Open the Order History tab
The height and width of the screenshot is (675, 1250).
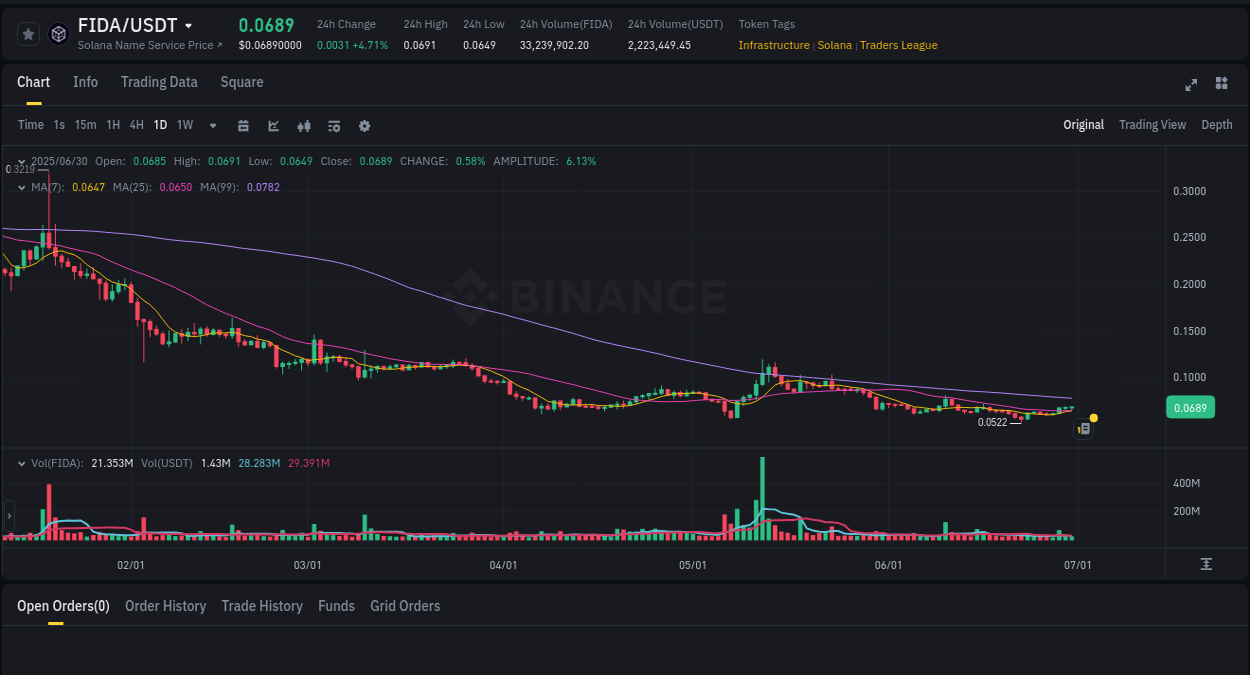click(x=165, y=605)
